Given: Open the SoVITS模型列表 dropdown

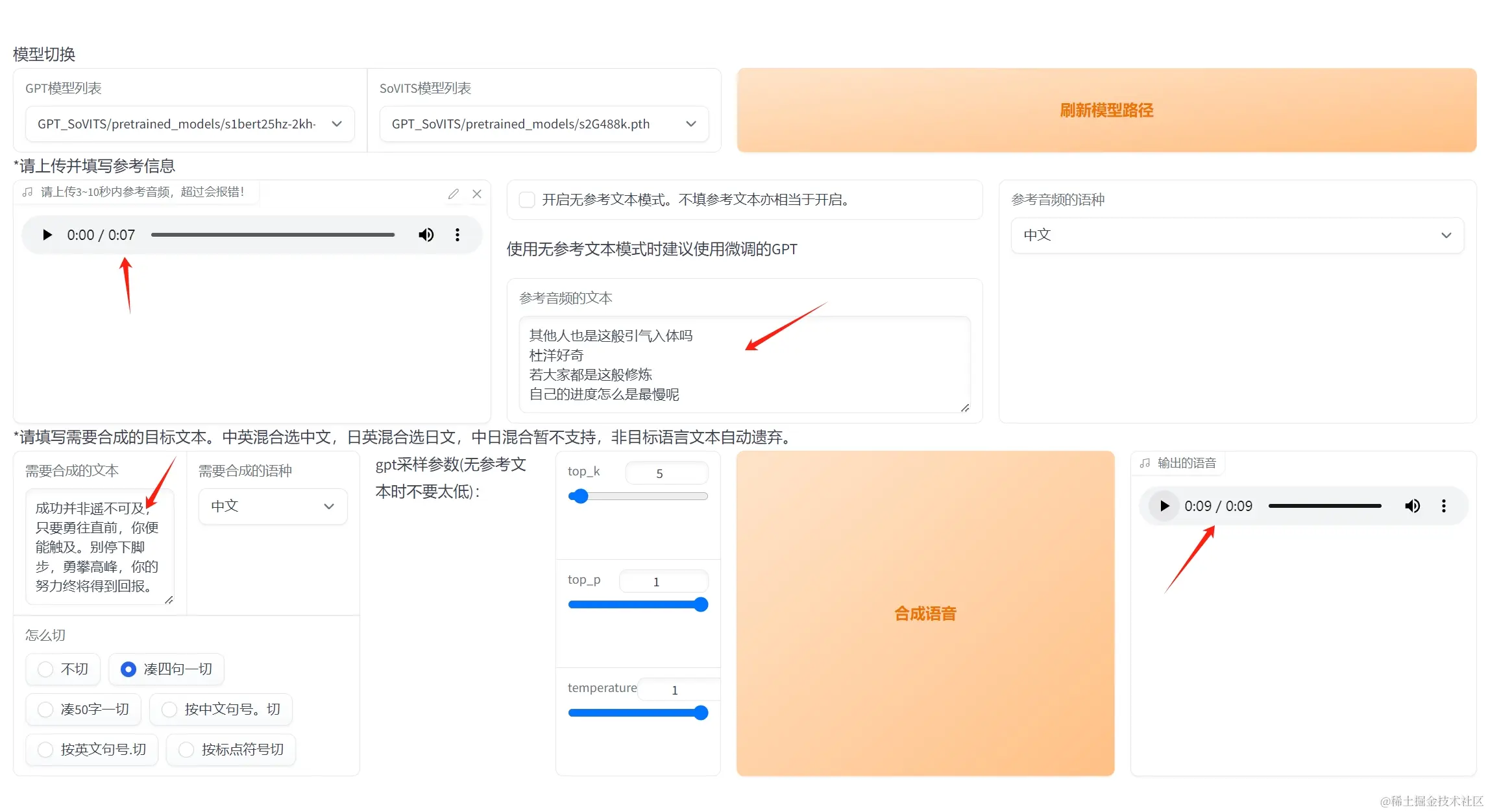Looking at the screenshot, I should 544,124.
